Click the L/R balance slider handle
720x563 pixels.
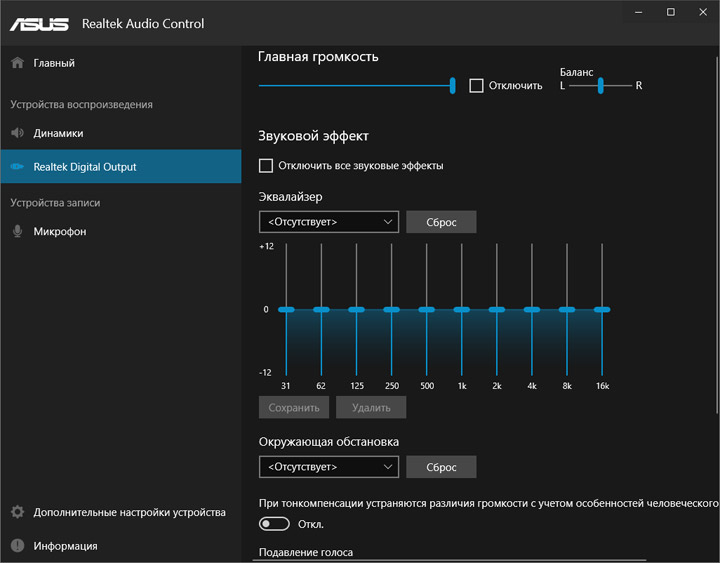pyautogui.click(x=601, y=86)
